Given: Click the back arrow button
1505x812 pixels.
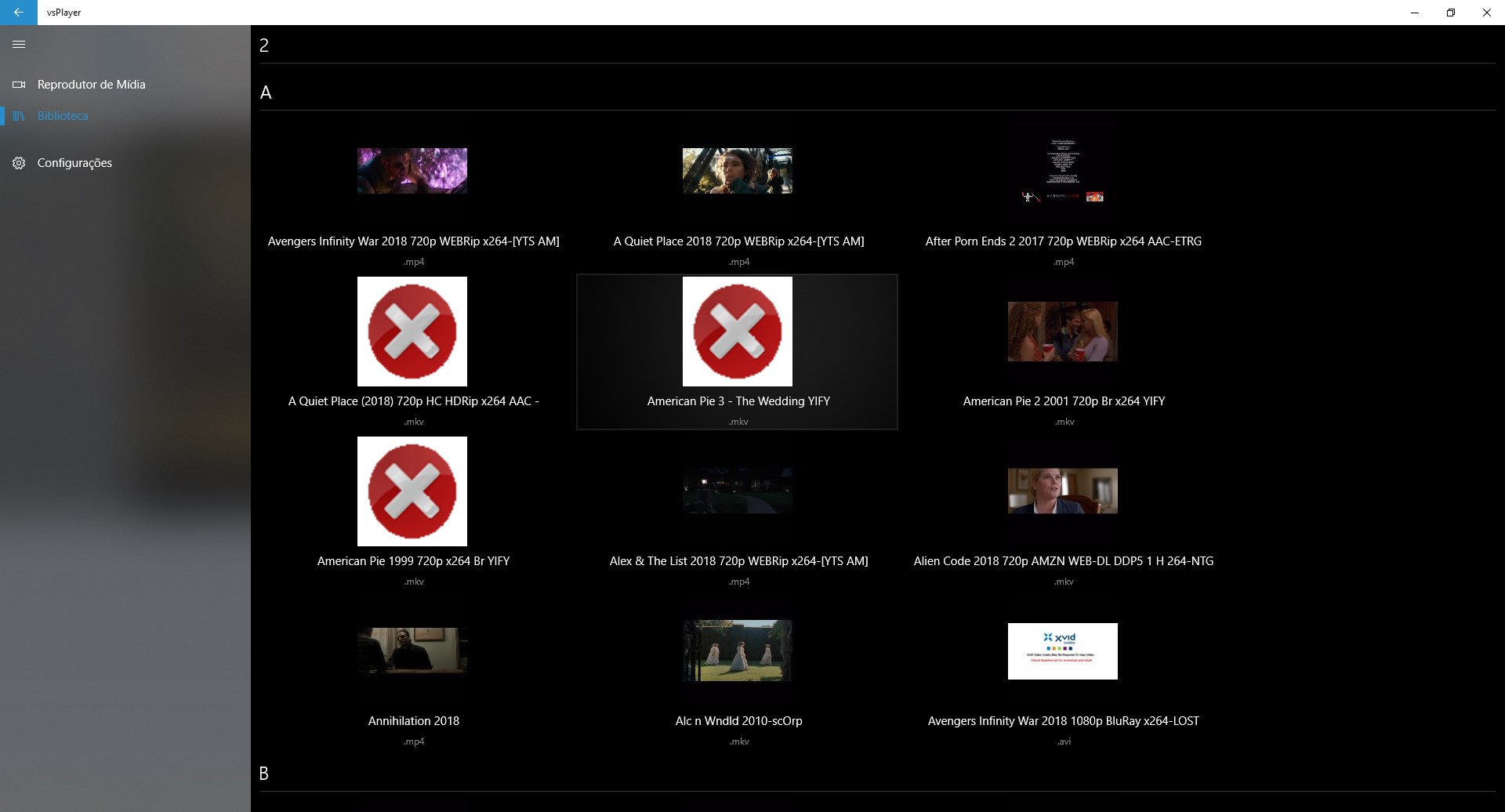Looking at the screenshot, I should [x=19, y=13].
